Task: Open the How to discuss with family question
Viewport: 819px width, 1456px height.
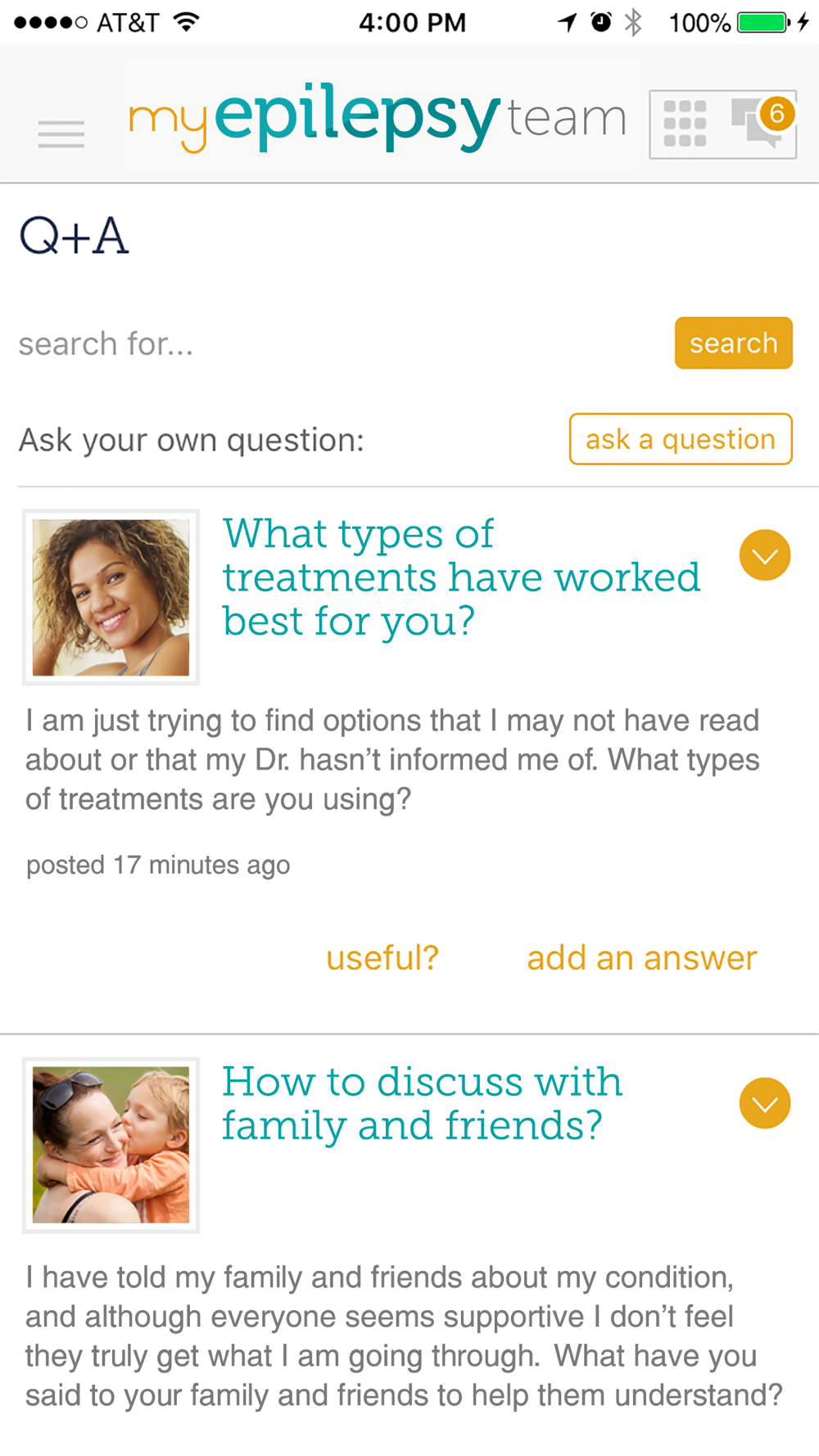Action: [x=422, y=1103]
